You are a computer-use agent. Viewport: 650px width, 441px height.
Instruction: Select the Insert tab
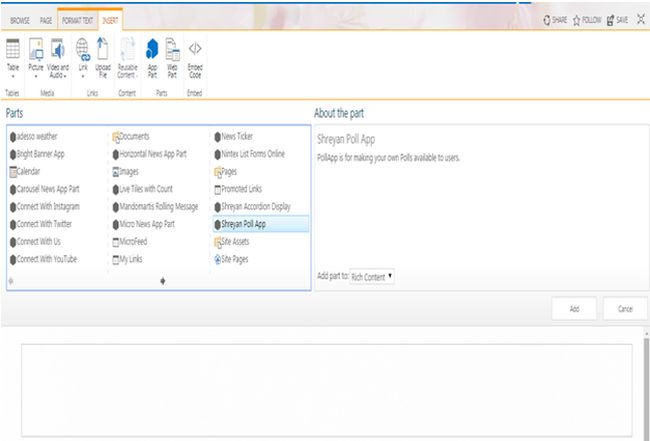pyautogui.click(x=110, y=20)
